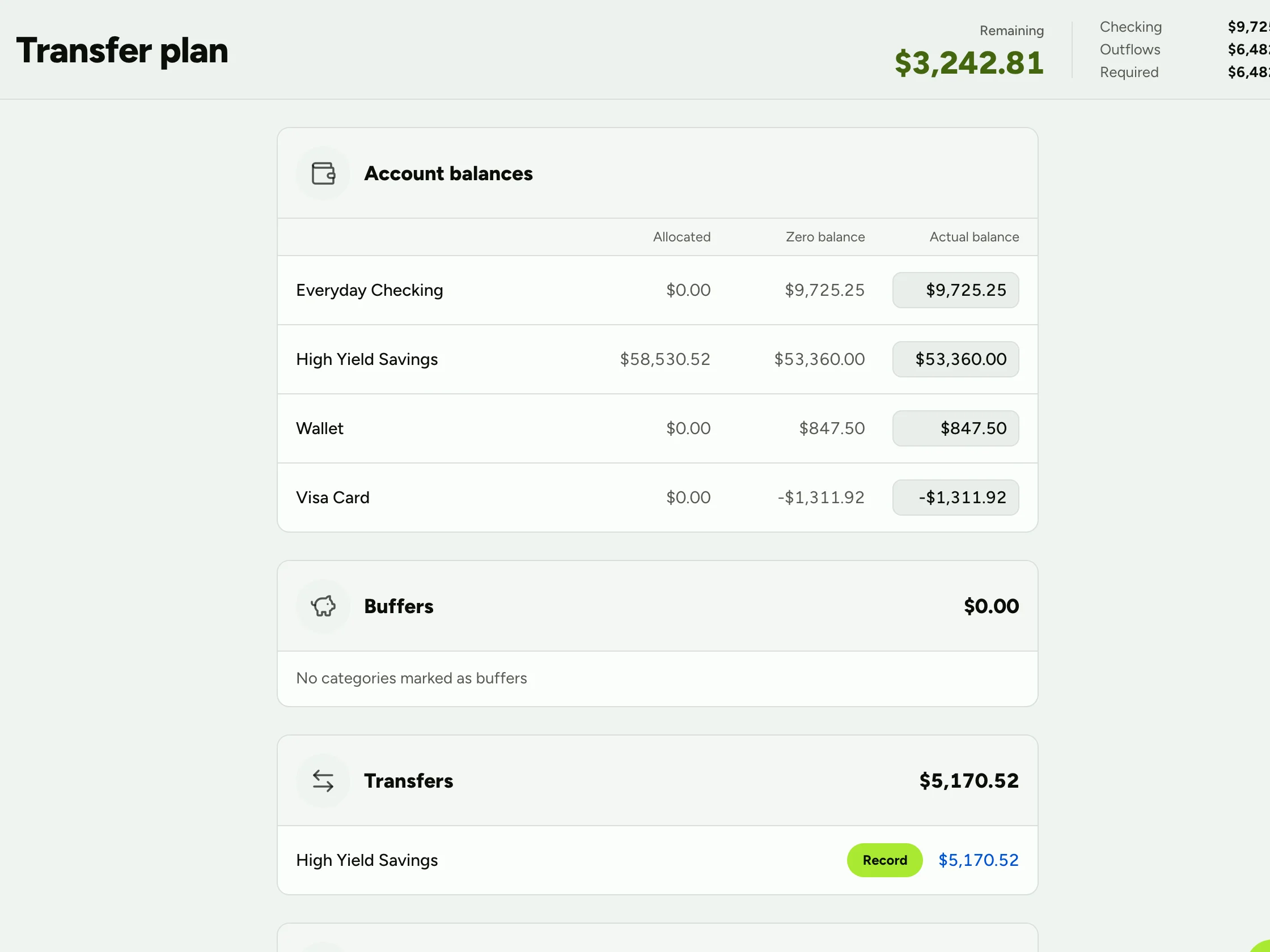The image size is (1270, 952).
Task: Click the Remaining $3,242.81 amount
Action: point(969,62)
